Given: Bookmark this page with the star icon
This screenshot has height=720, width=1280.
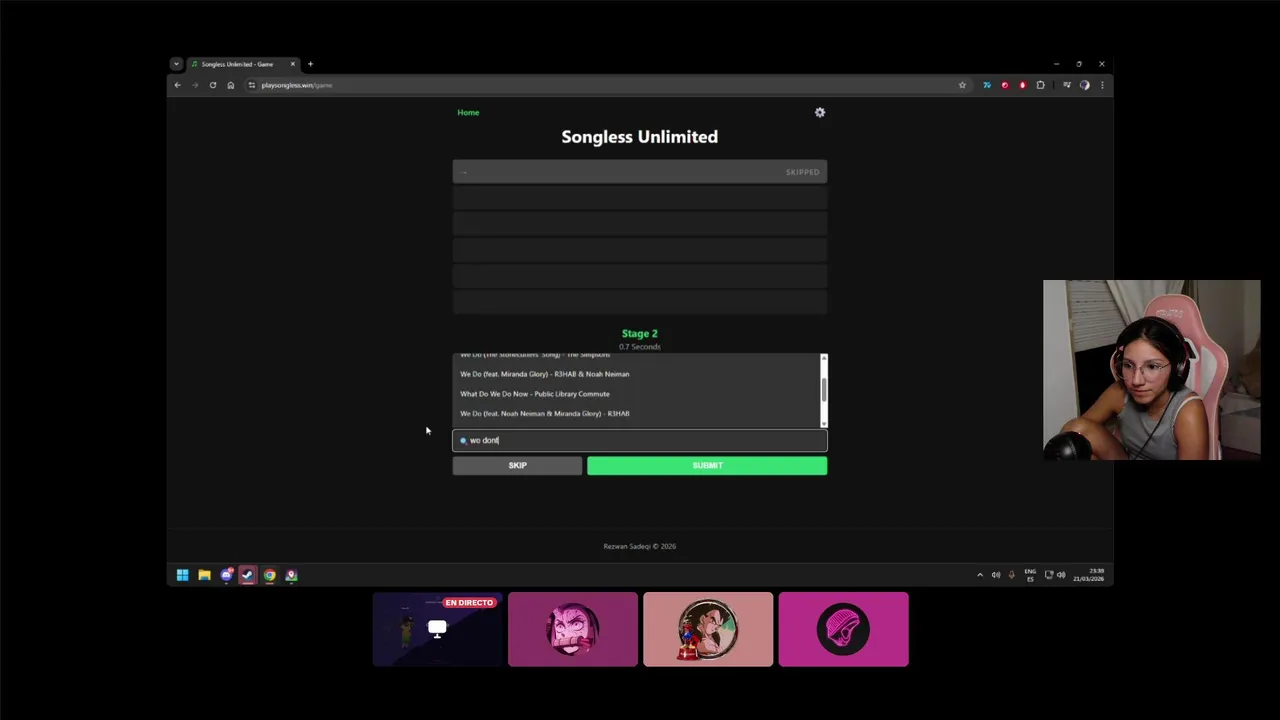Looking at the screenshot, I should (x=963, y=85).
